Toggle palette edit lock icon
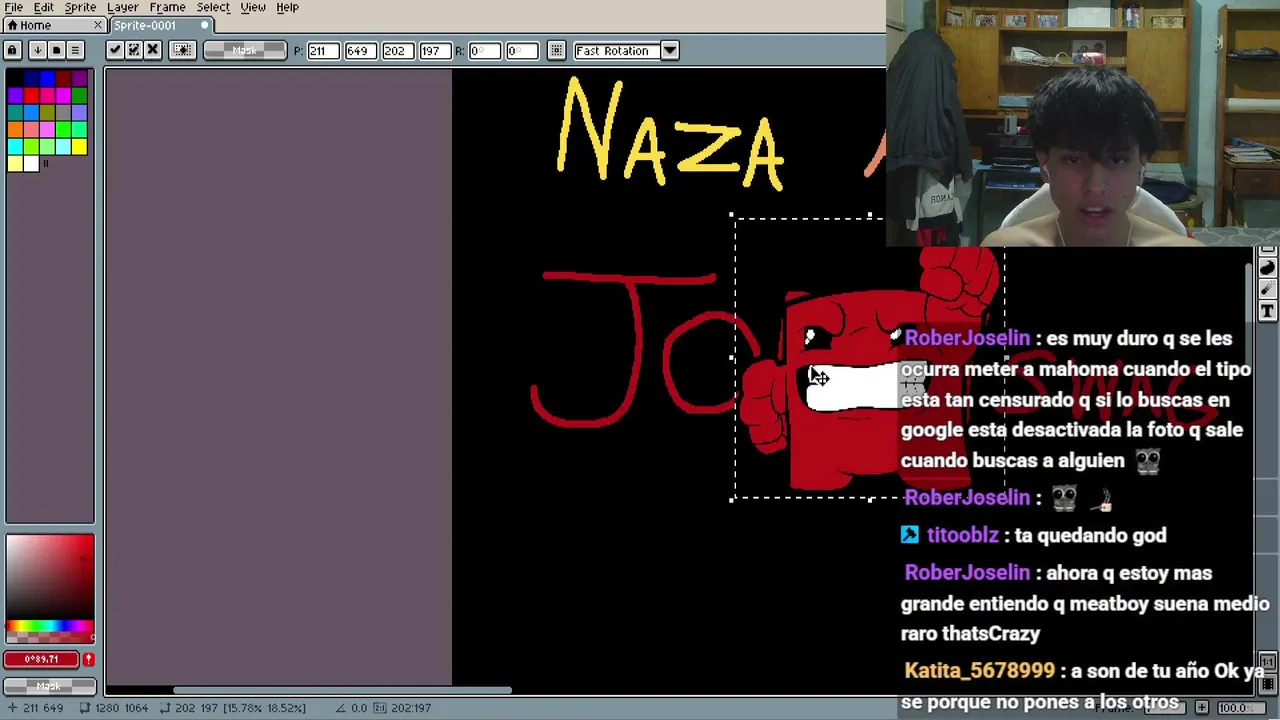This screenshot has height=720, width=1280. click(13, 50)
